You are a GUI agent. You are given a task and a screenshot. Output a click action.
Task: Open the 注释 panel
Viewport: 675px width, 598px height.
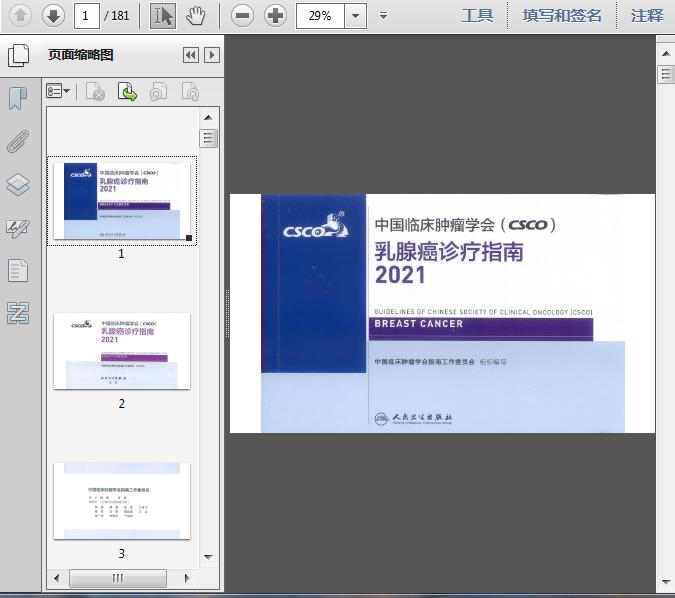[647, 16]
